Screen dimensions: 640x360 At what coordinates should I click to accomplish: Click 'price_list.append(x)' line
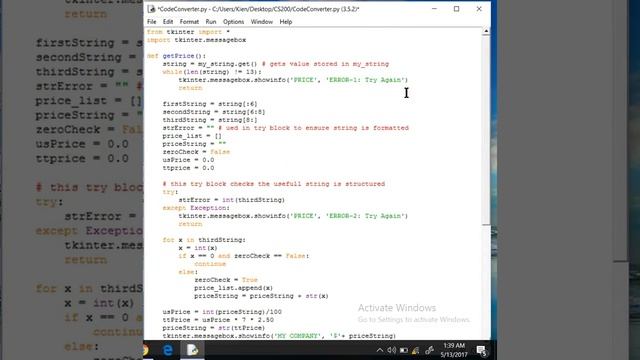pos(233,288)
